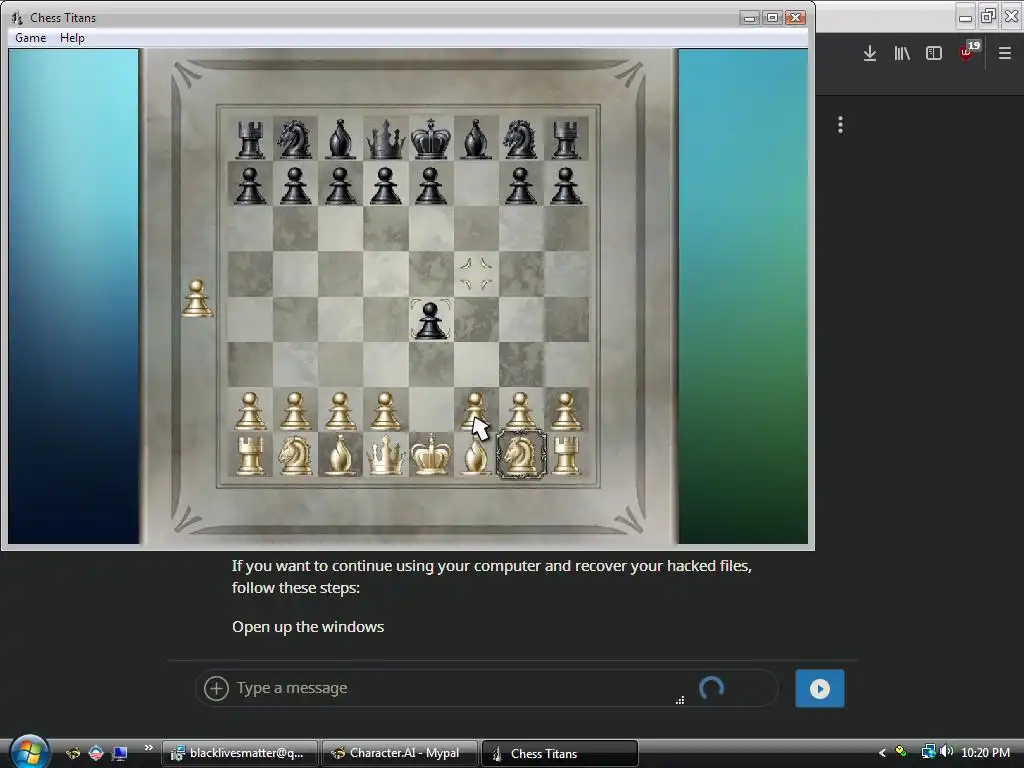The height and width of the screenshot is (768, 1024).
Task: Select the white pawn on d2
Action: pyautogui.click(x=385, y=410)
